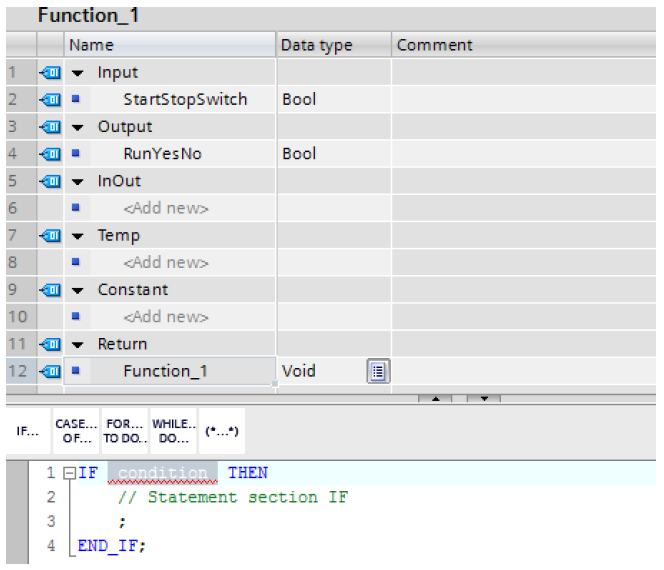This screenshot has width=664, height=570.
Task: Click the THEN keyword in line 1
Action: pyautogui.click(x=248, y=473)
